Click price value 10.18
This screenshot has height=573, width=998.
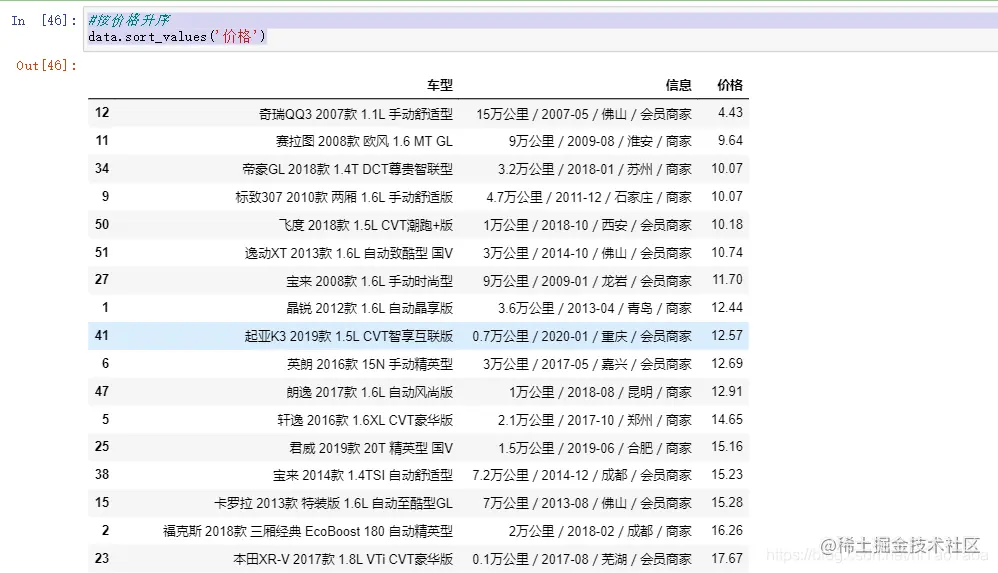pos(727,225)
